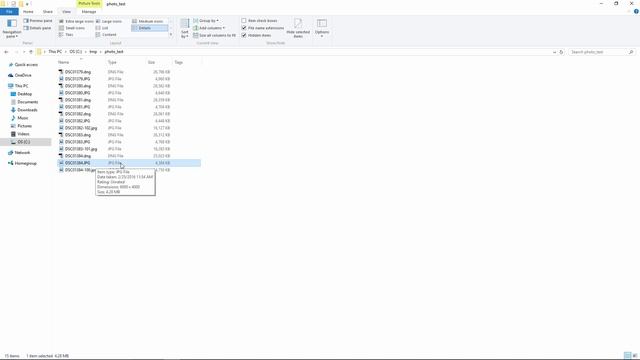Open the Sort by dropdown
The width and height of the screenshot is (640, 360).
click(185, 29)
